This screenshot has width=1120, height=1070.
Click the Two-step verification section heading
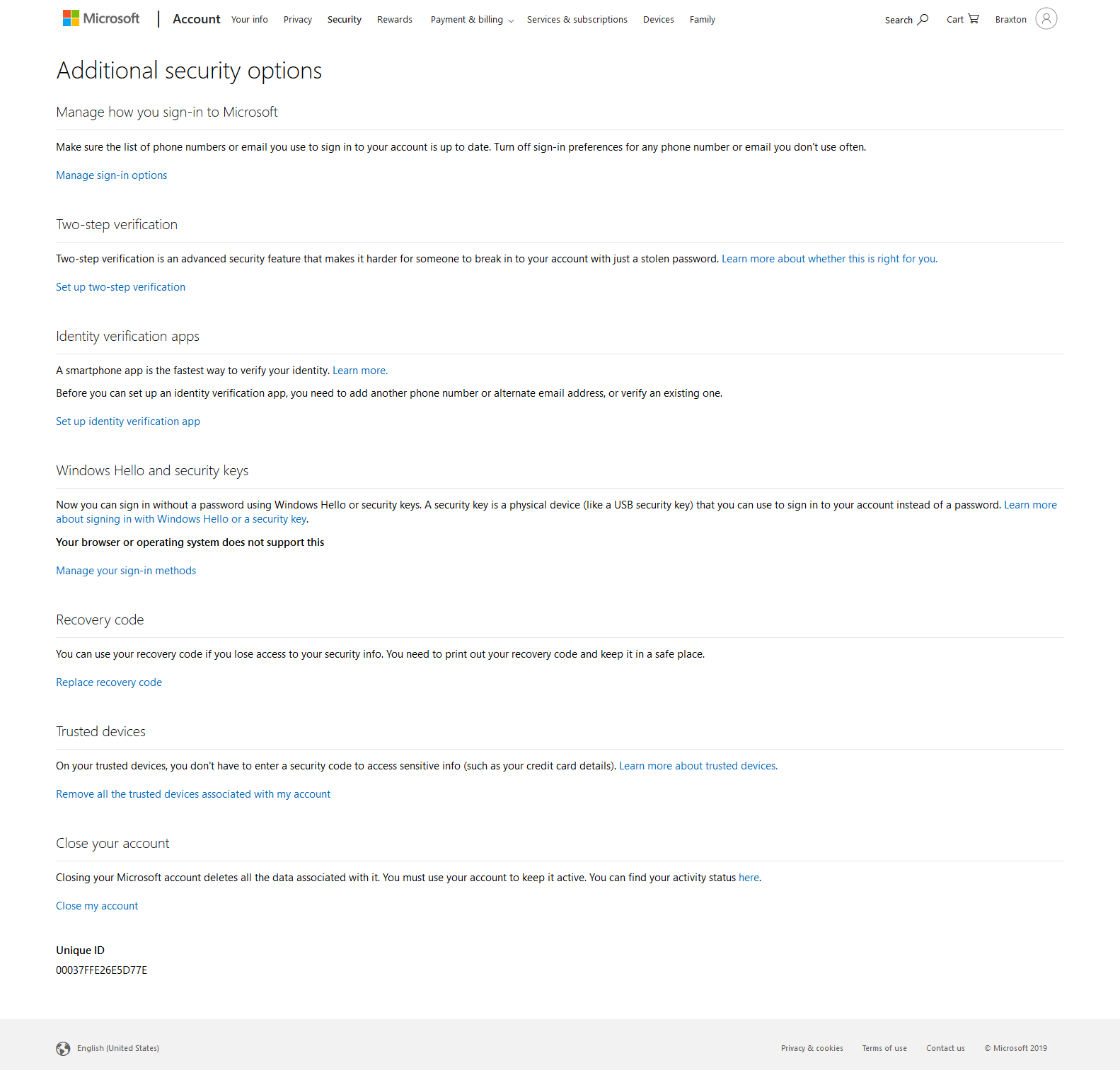coord(117,225)
